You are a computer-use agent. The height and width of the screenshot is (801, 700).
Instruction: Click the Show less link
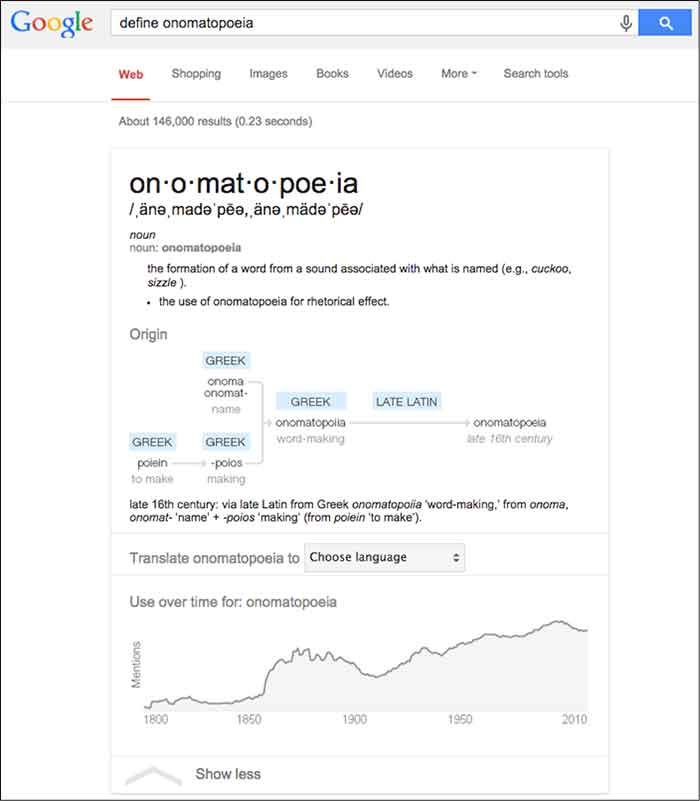[227, 773]
